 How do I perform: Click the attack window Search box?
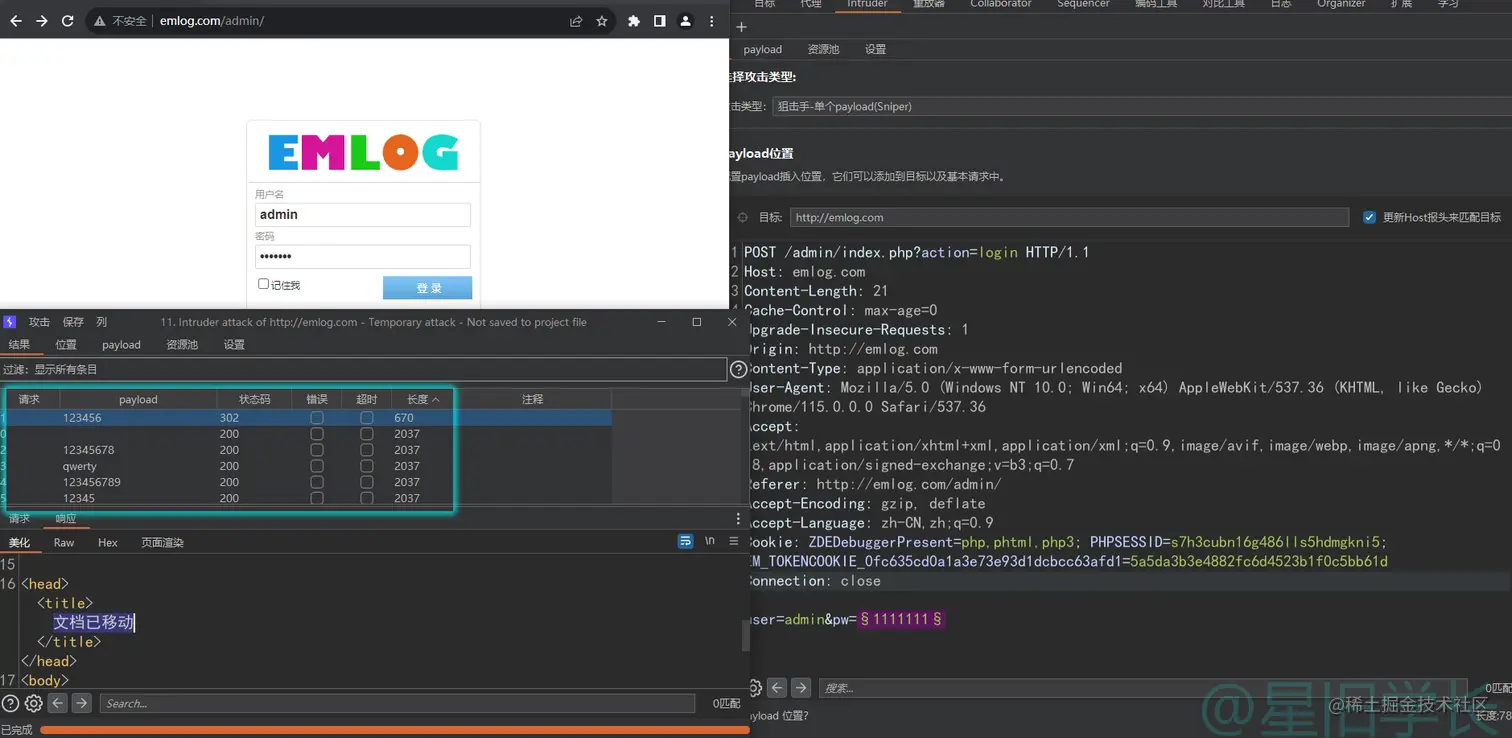click(x=397, y=703)
